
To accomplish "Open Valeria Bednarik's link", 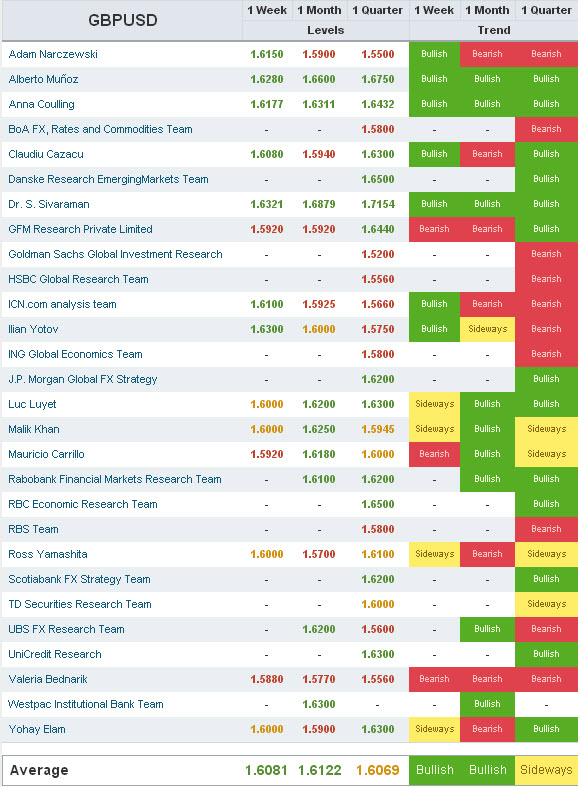I will (x=48, y=680).
